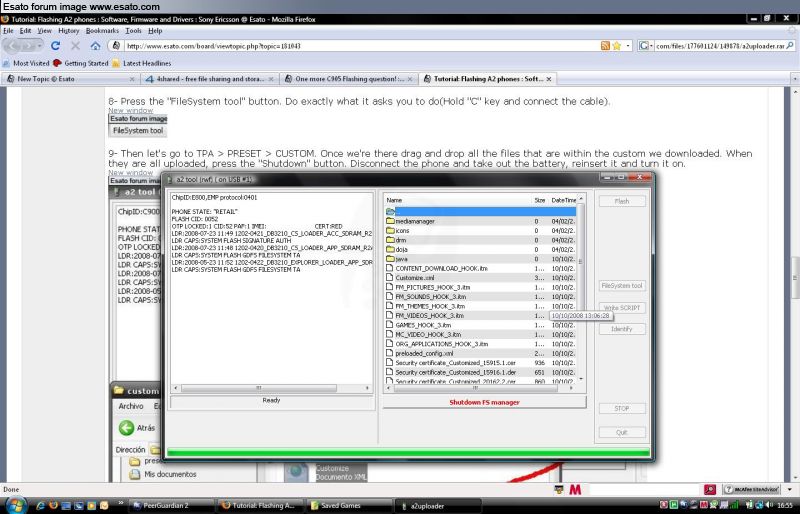Viewport: 800px width, 514px height.
Task: Click the search box input field
Action: pos(719,46)
